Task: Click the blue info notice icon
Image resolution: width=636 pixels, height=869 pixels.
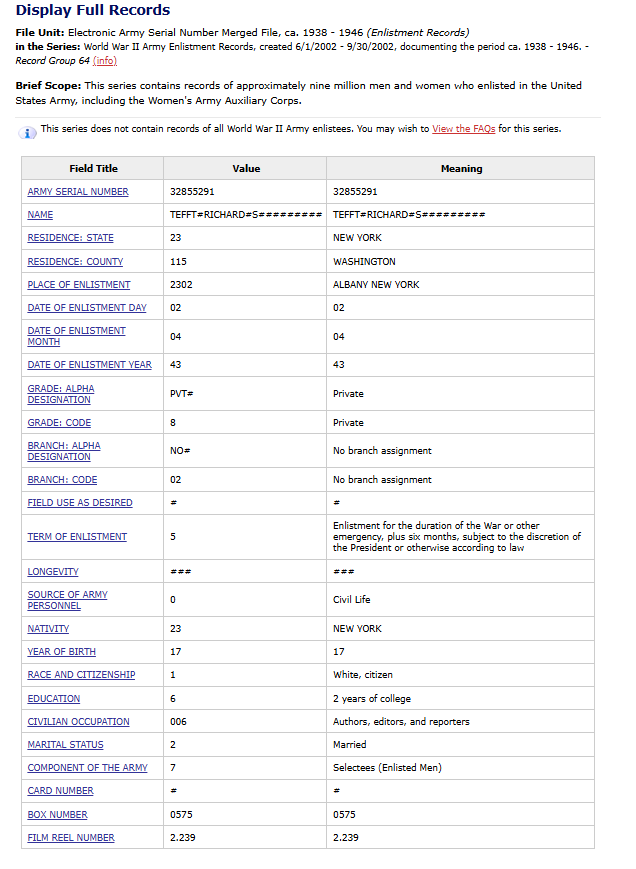Action: [28, 132]
